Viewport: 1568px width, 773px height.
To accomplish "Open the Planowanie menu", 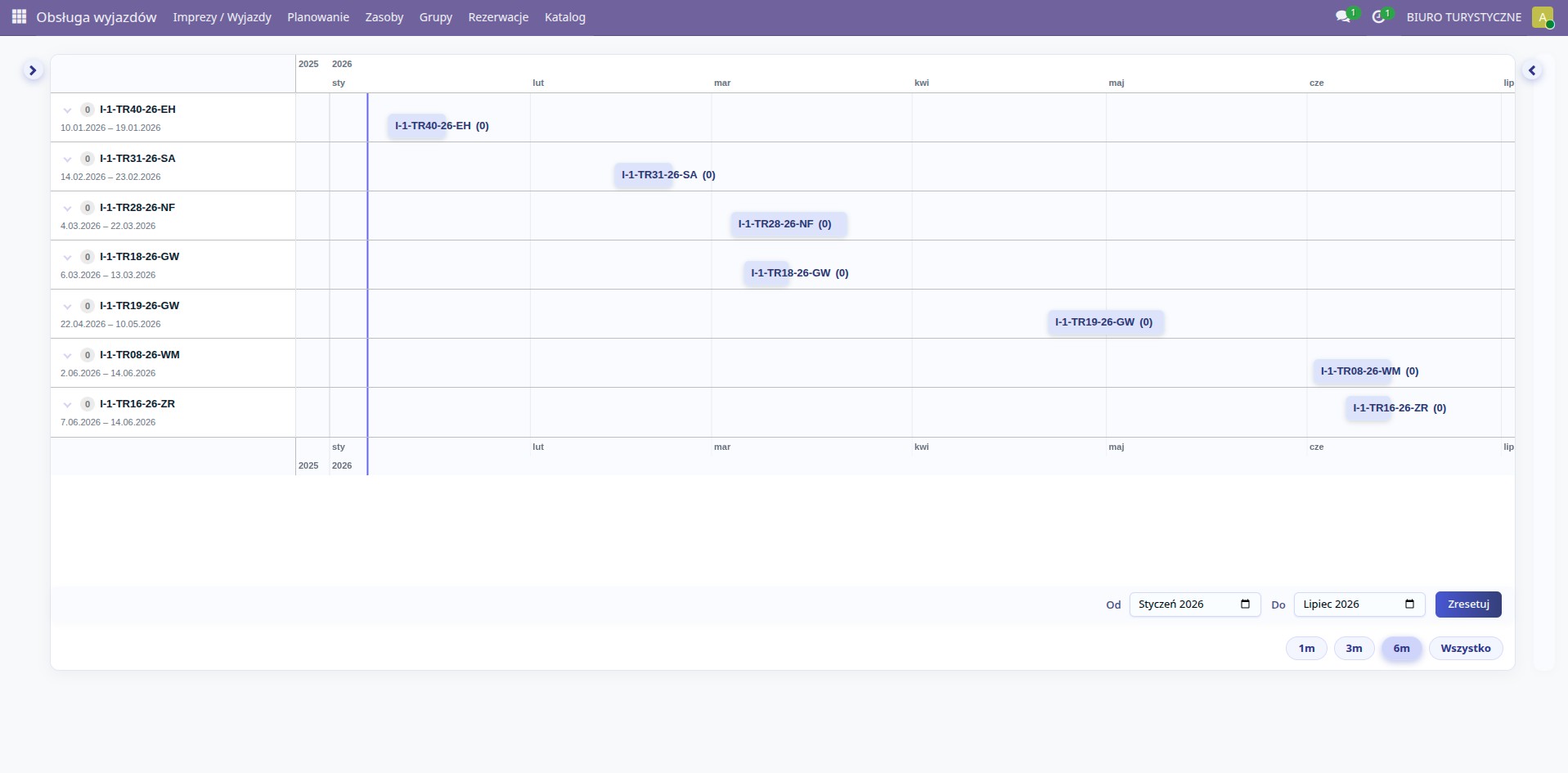I will 318,17.
